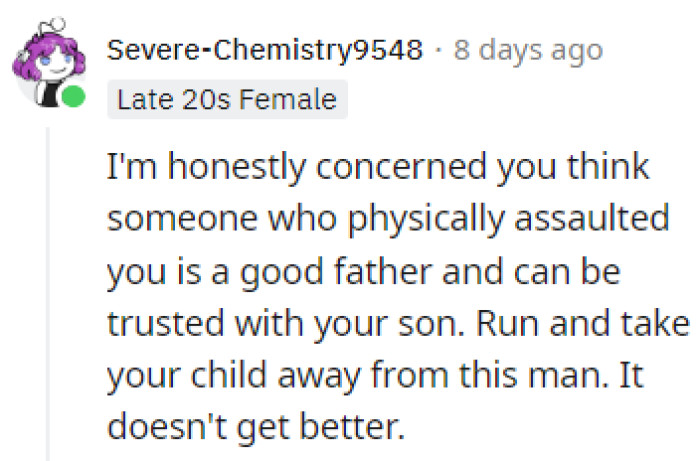700x461 pixels.
Task: Click the word "think" ending the first line
Action: click(x=608, y=168)
